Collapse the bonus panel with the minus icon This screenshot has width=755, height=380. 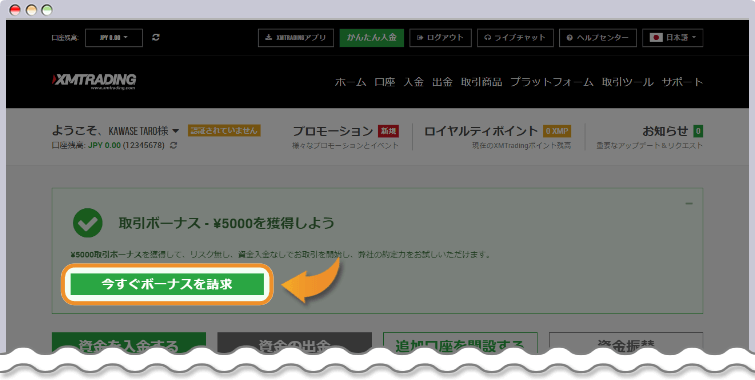689,203
